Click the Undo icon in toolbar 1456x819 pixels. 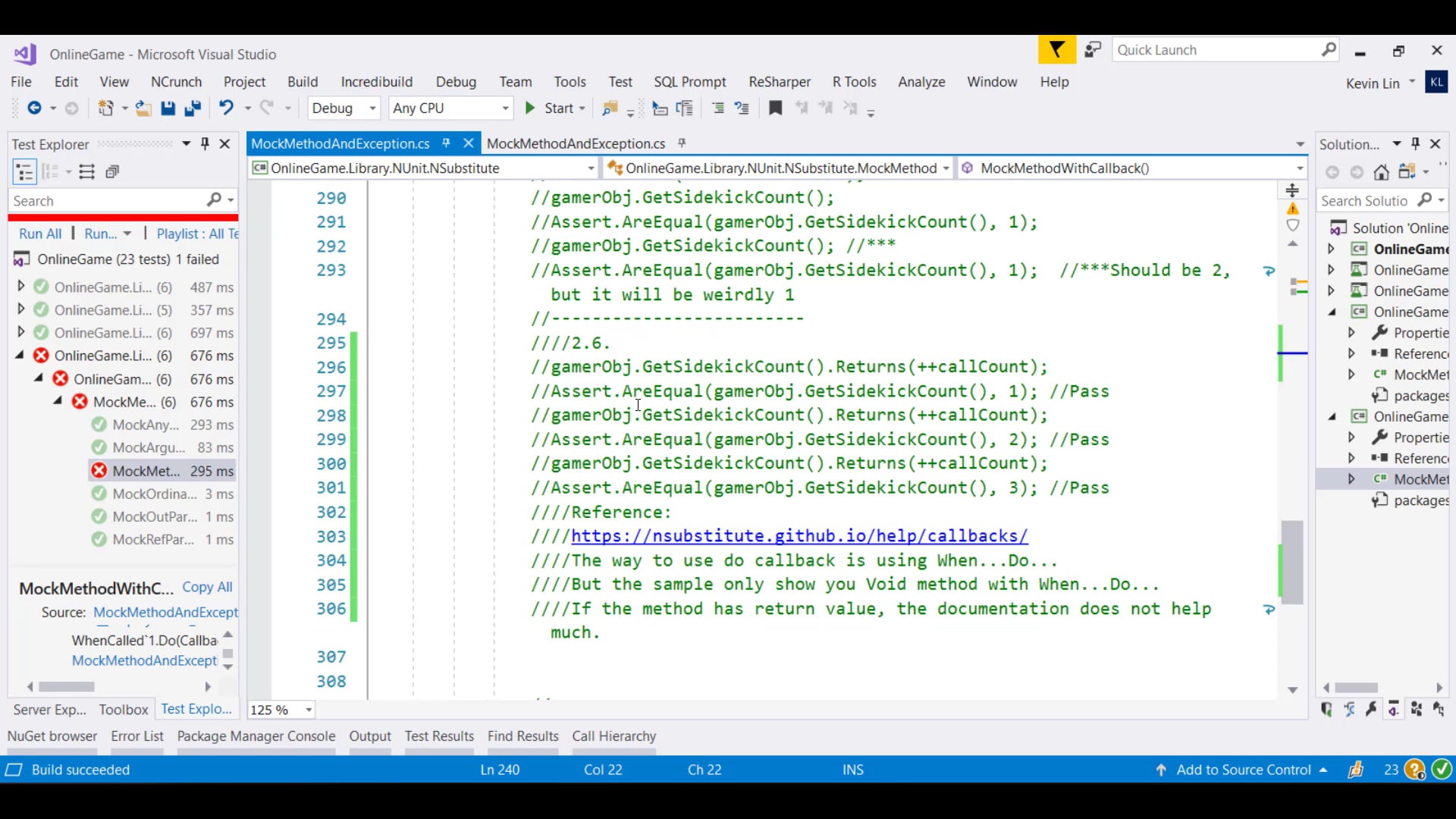226,108
